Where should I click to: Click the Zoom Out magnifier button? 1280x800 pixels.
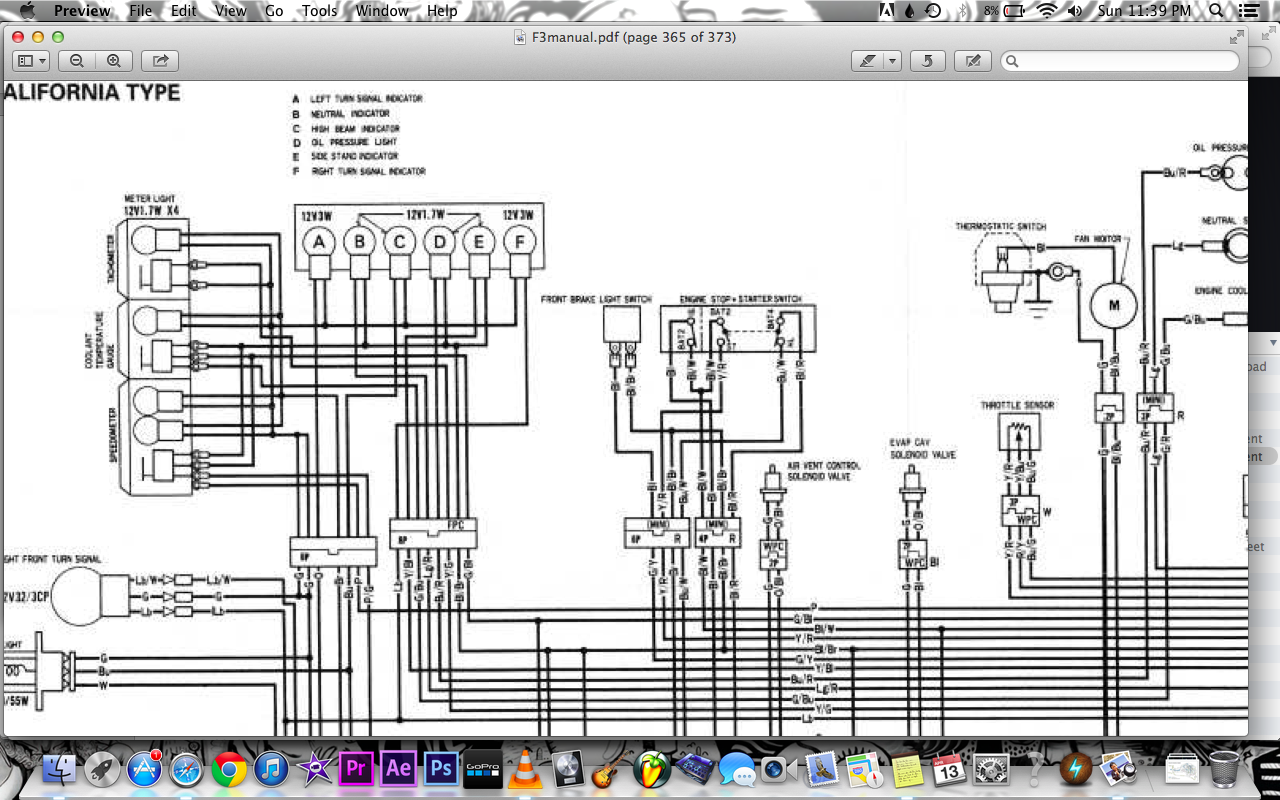77,61
